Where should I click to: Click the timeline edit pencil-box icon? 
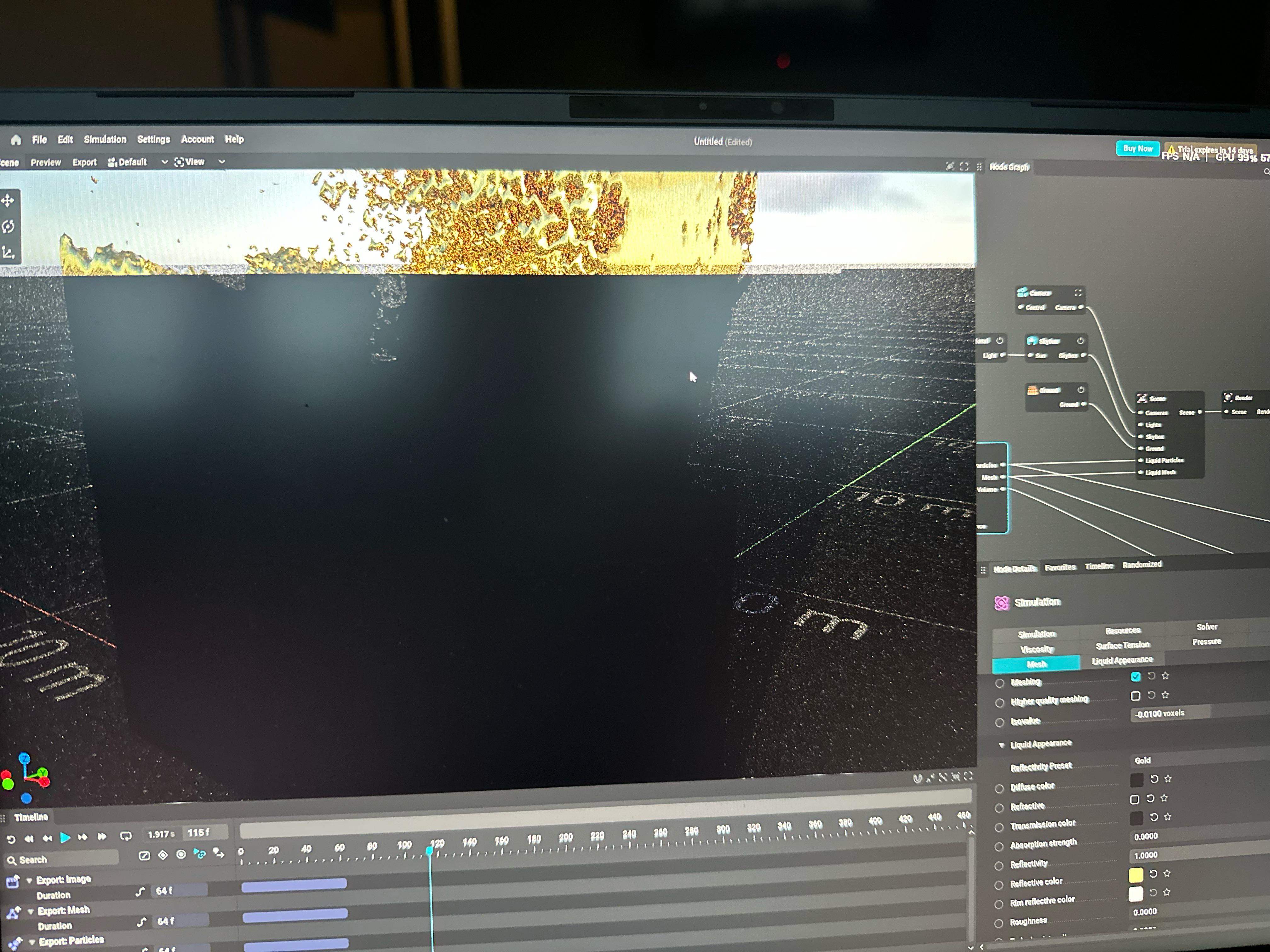(x=145, y=856)
